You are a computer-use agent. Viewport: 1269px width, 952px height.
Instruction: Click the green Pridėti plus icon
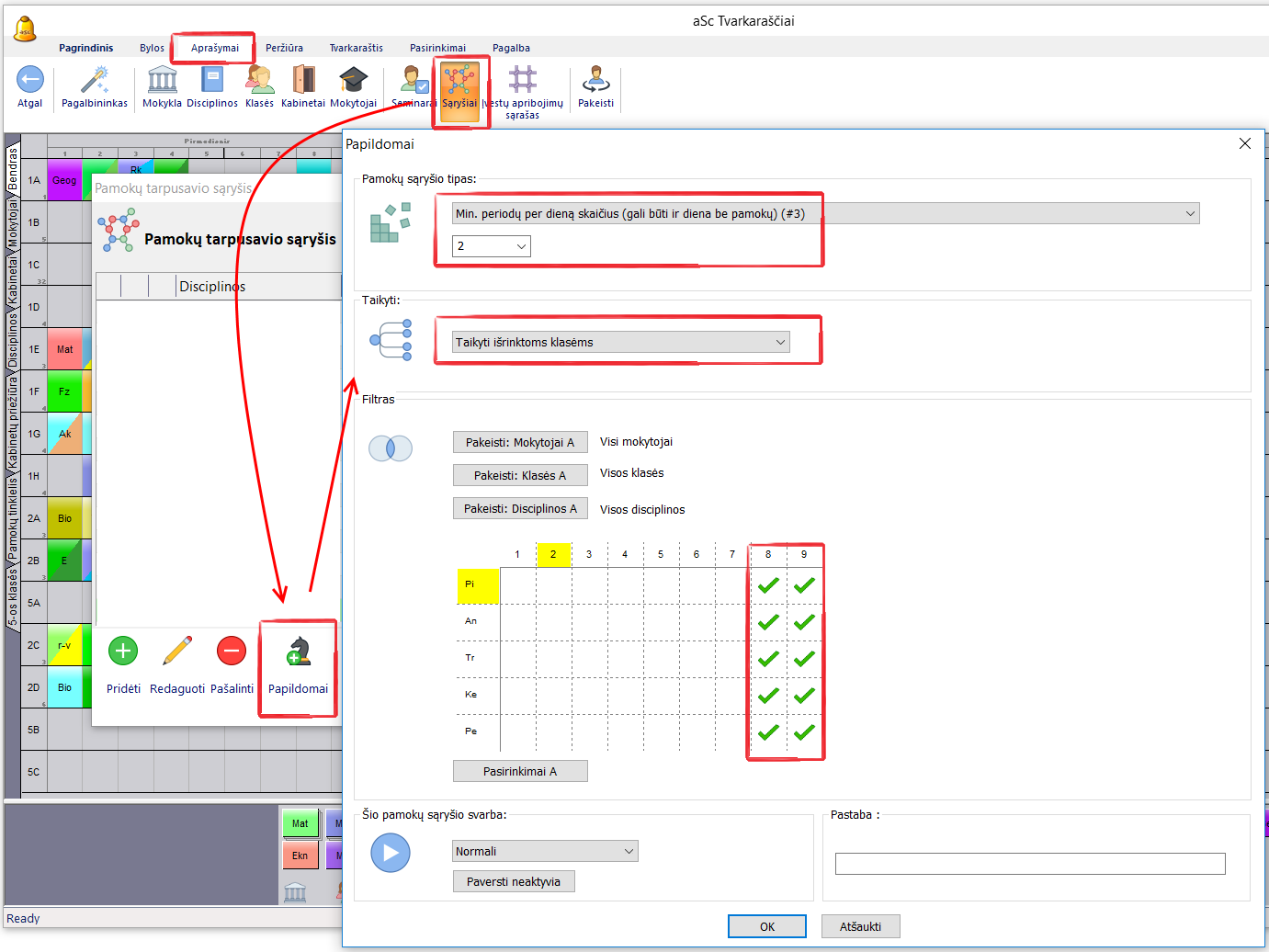[123, 652]
